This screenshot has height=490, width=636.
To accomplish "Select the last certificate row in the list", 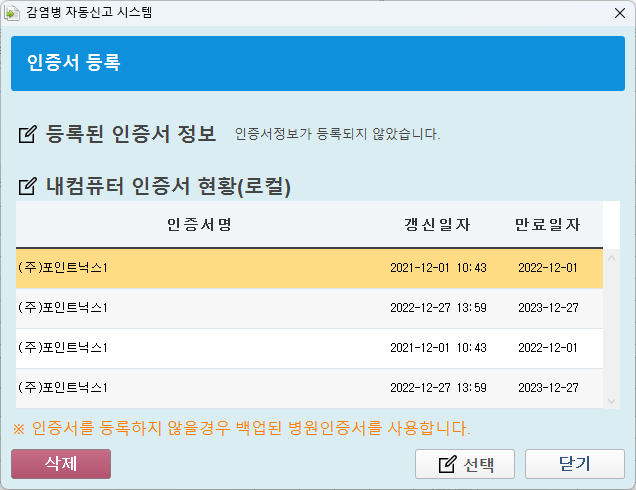I will coord(200,387).
